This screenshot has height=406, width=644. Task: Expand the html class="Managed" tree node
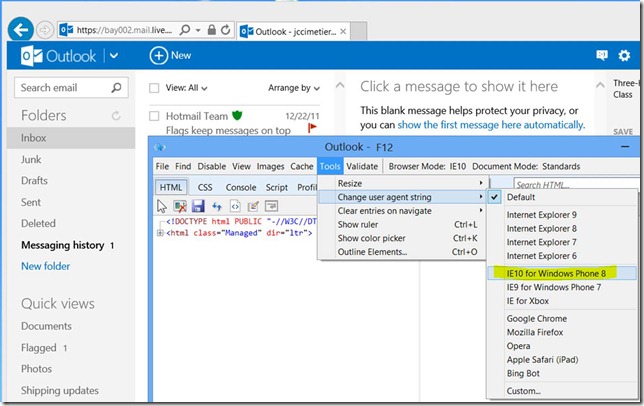(x=160, y=233)
